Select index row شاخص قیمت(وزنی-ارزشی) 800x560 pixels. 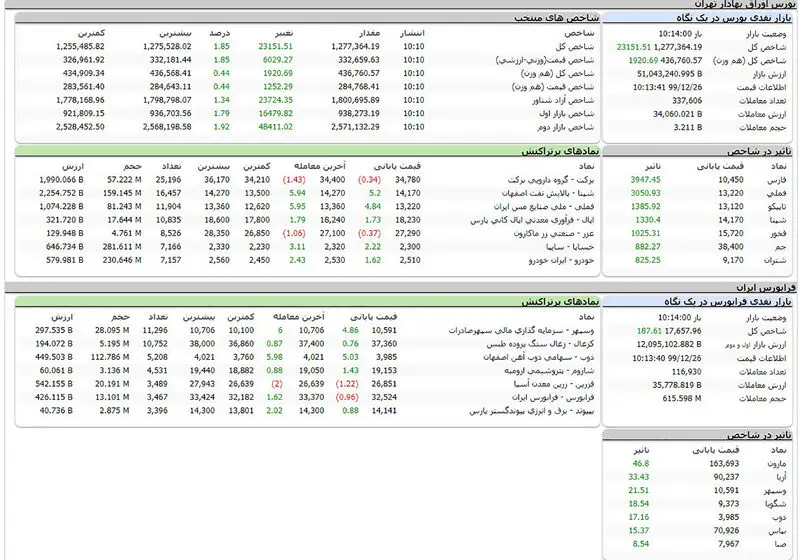point(307,60)
